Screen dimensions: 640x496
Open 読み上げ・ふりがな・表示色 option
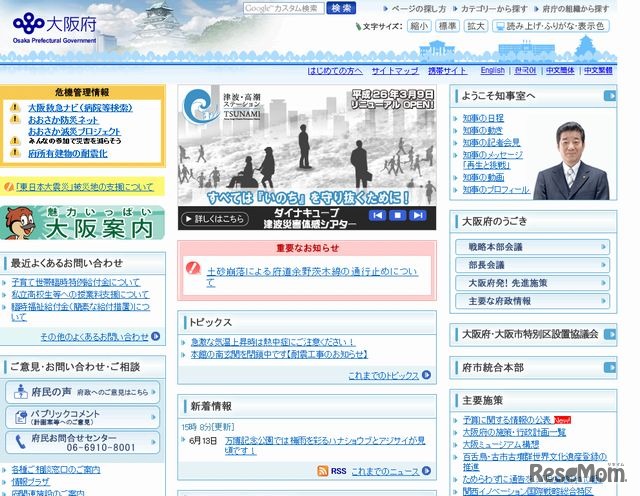(551, 26)
